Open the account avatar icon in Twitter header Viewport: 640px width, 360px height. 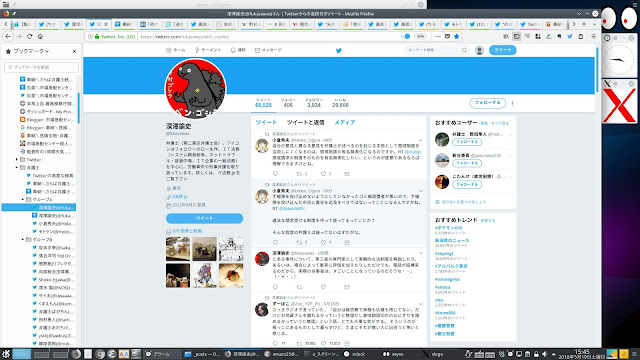[x=480, y=50]
